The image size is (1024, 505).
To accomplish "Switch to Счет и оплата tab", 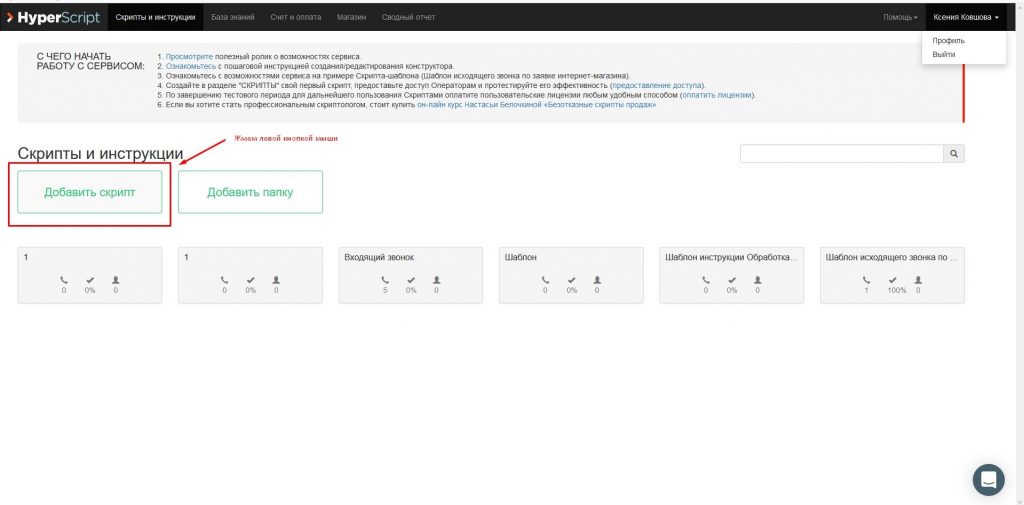I will point(297,17).
